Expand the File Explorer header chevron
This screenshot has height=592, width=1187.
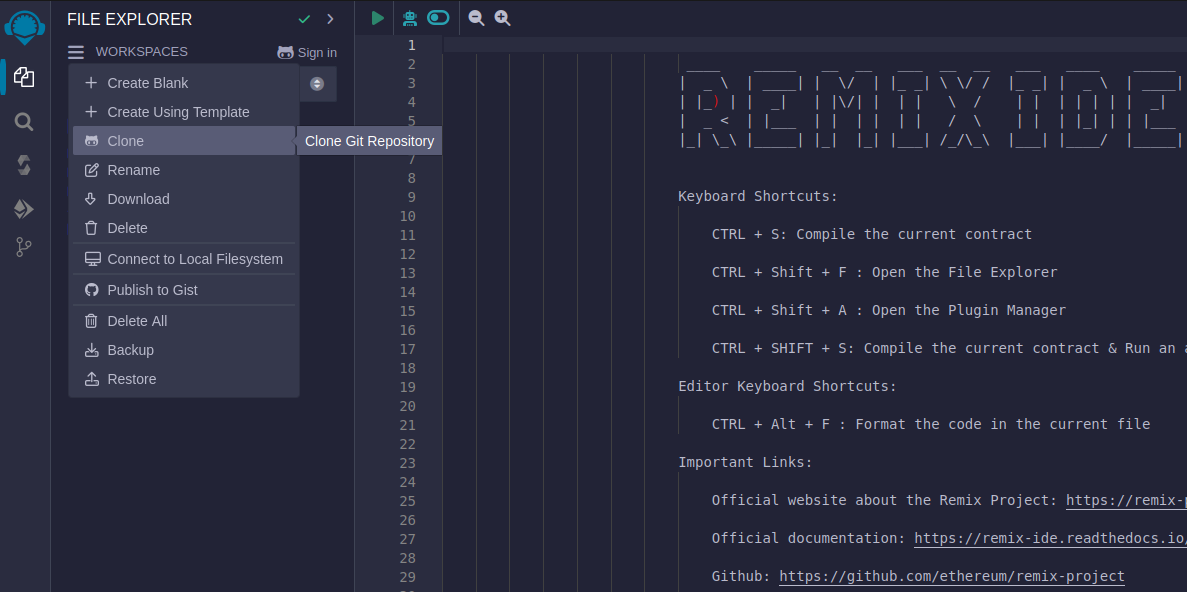(330, 19)
